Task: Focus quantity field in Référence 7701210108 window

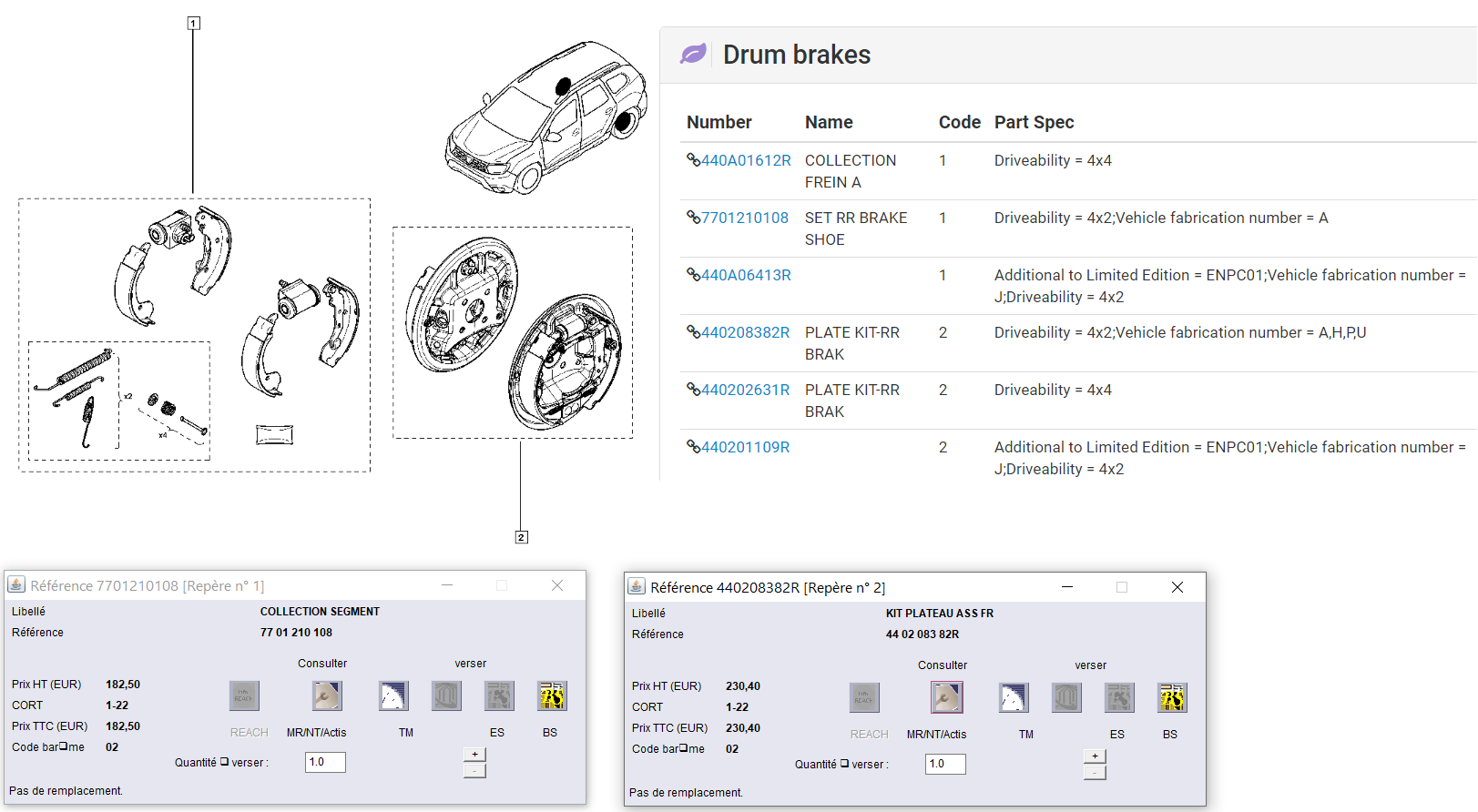Action: tap(325, 762)
